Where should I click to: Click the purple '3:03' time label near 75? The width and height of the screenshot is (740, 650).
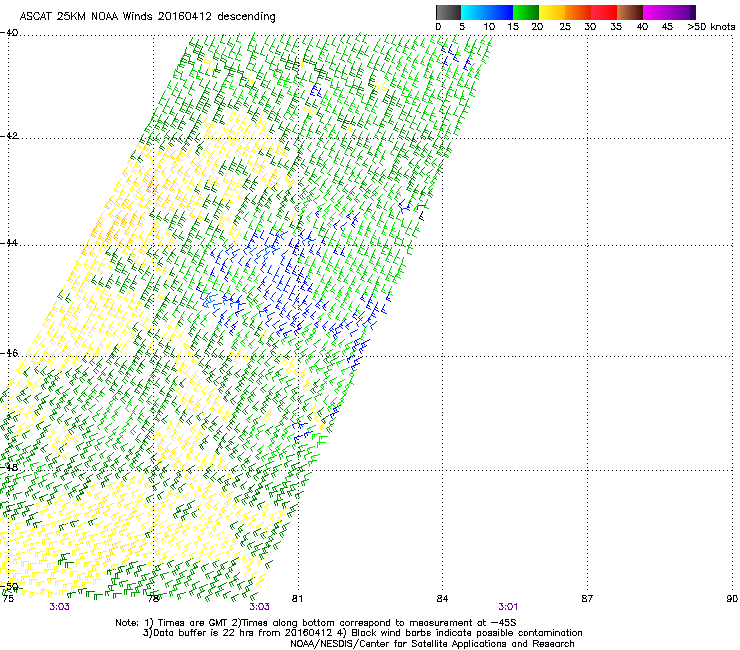tap(59, 607)
